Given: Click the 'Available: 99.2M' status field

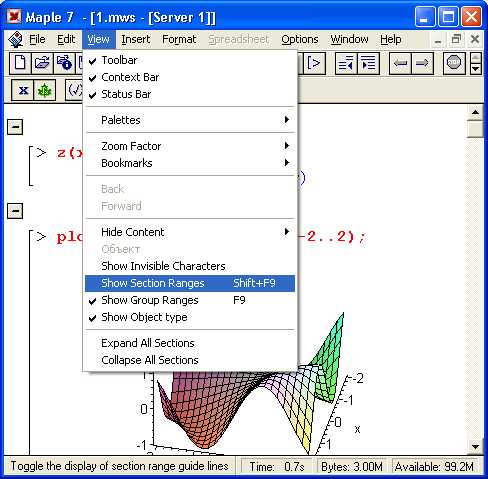Looking at the screenshot, I should coord(434,466).
